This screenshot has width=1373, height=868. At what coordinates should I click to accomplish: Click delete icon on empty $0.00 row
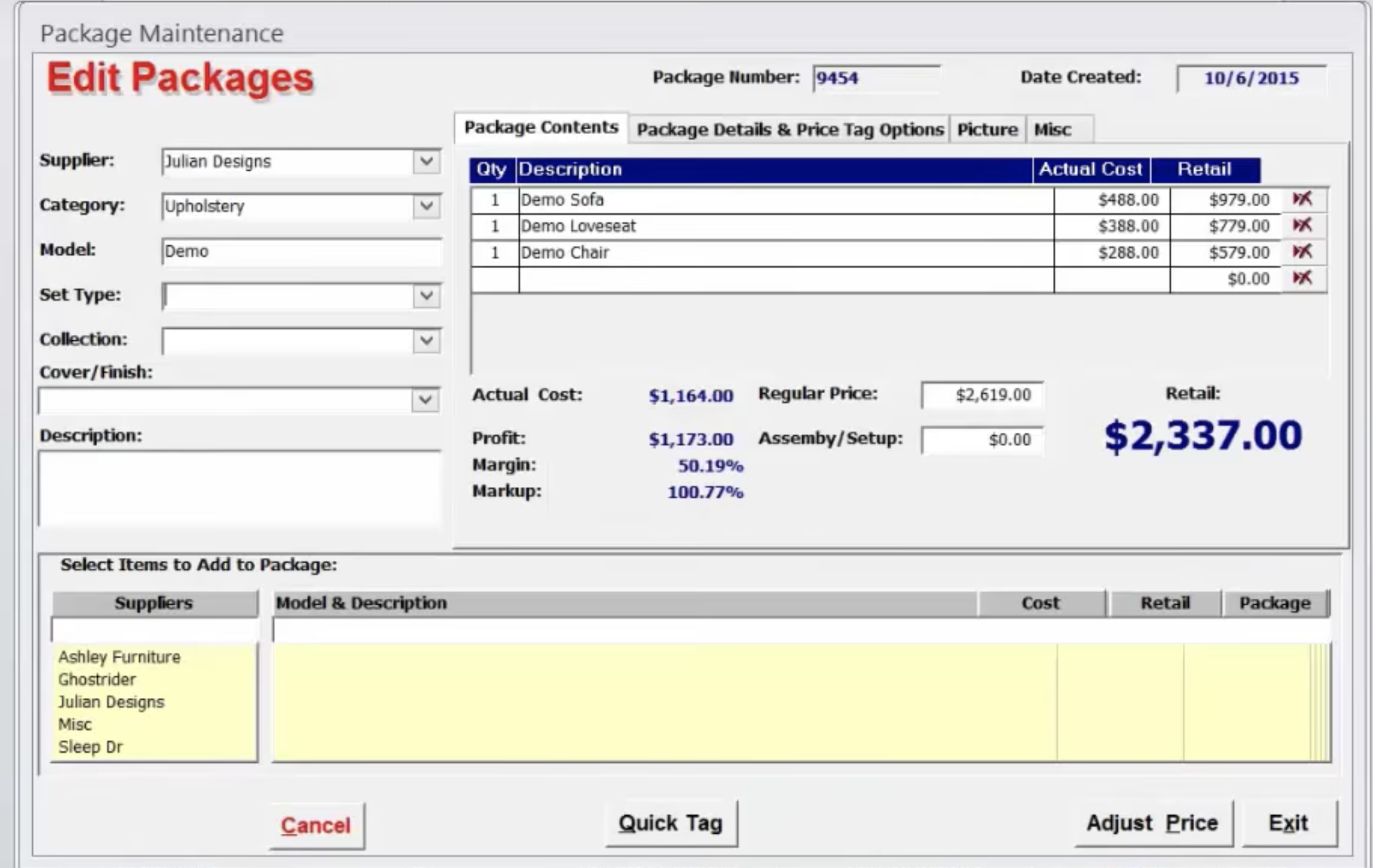(1302, 278)
